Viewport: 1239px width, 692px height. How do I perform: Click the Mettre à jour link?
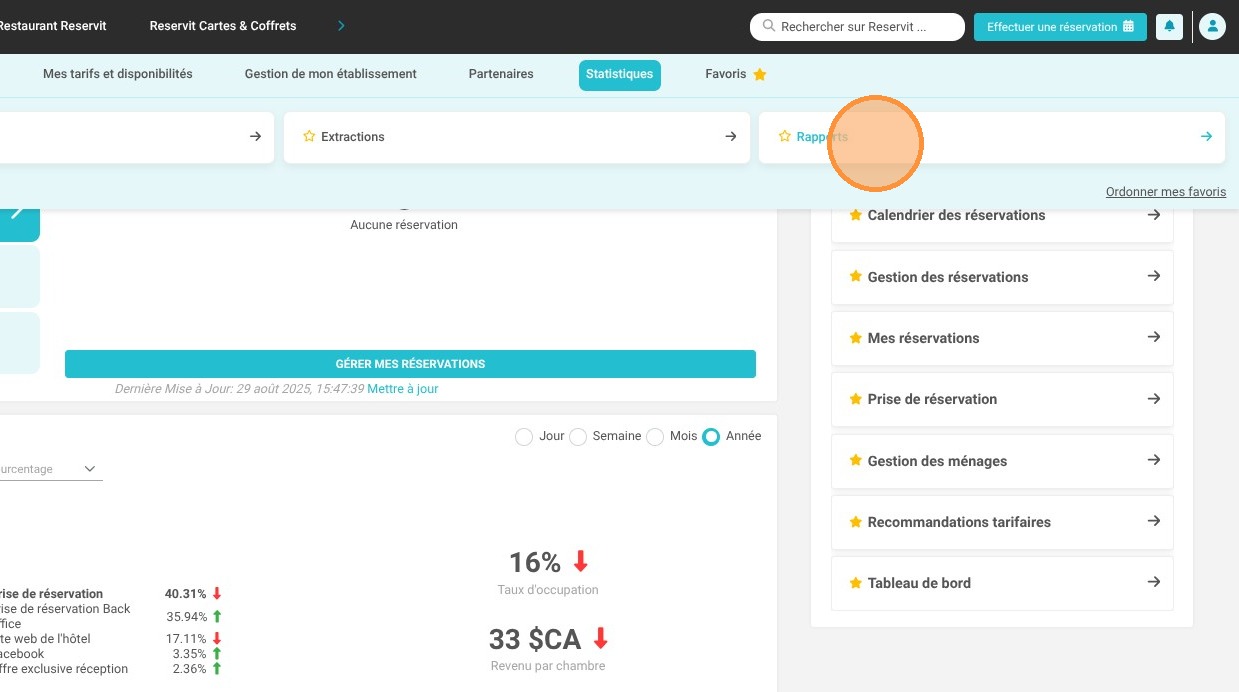pyautogui.click(x=402, y=389)
